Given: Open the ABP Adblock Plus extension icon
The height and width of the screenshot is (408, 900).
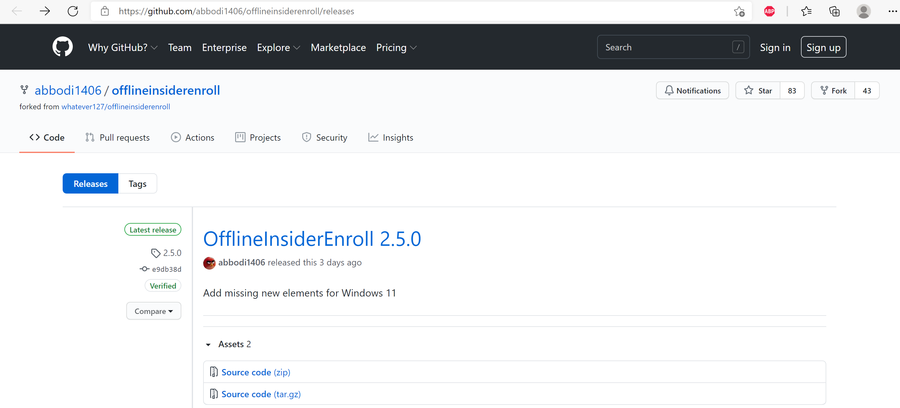Looking at the screenshot, I should 770,11.
